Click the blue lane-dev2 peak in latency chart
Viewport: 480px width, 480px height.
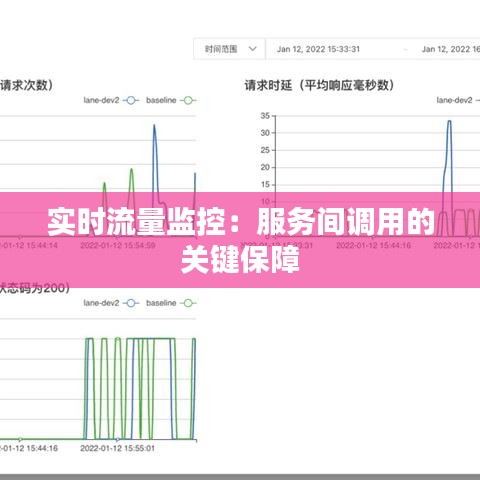449,122
